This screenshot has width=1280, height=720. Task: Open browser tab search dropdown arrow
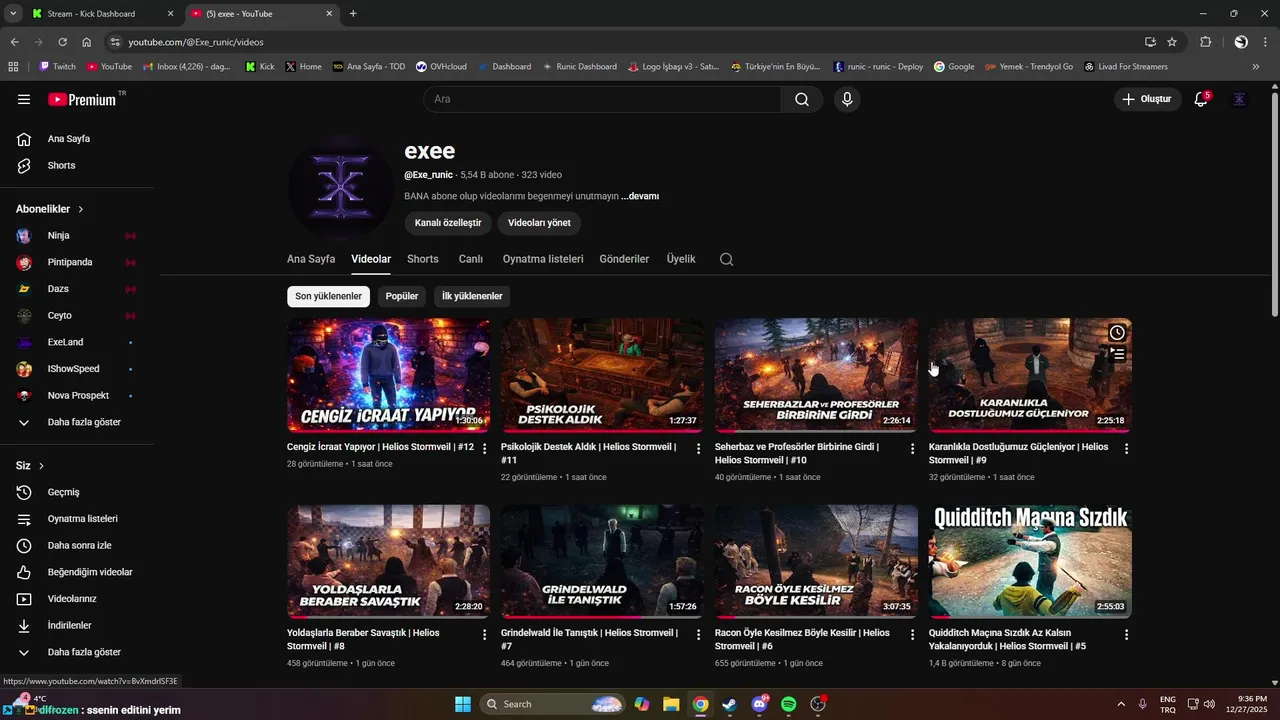coord(13,14)
